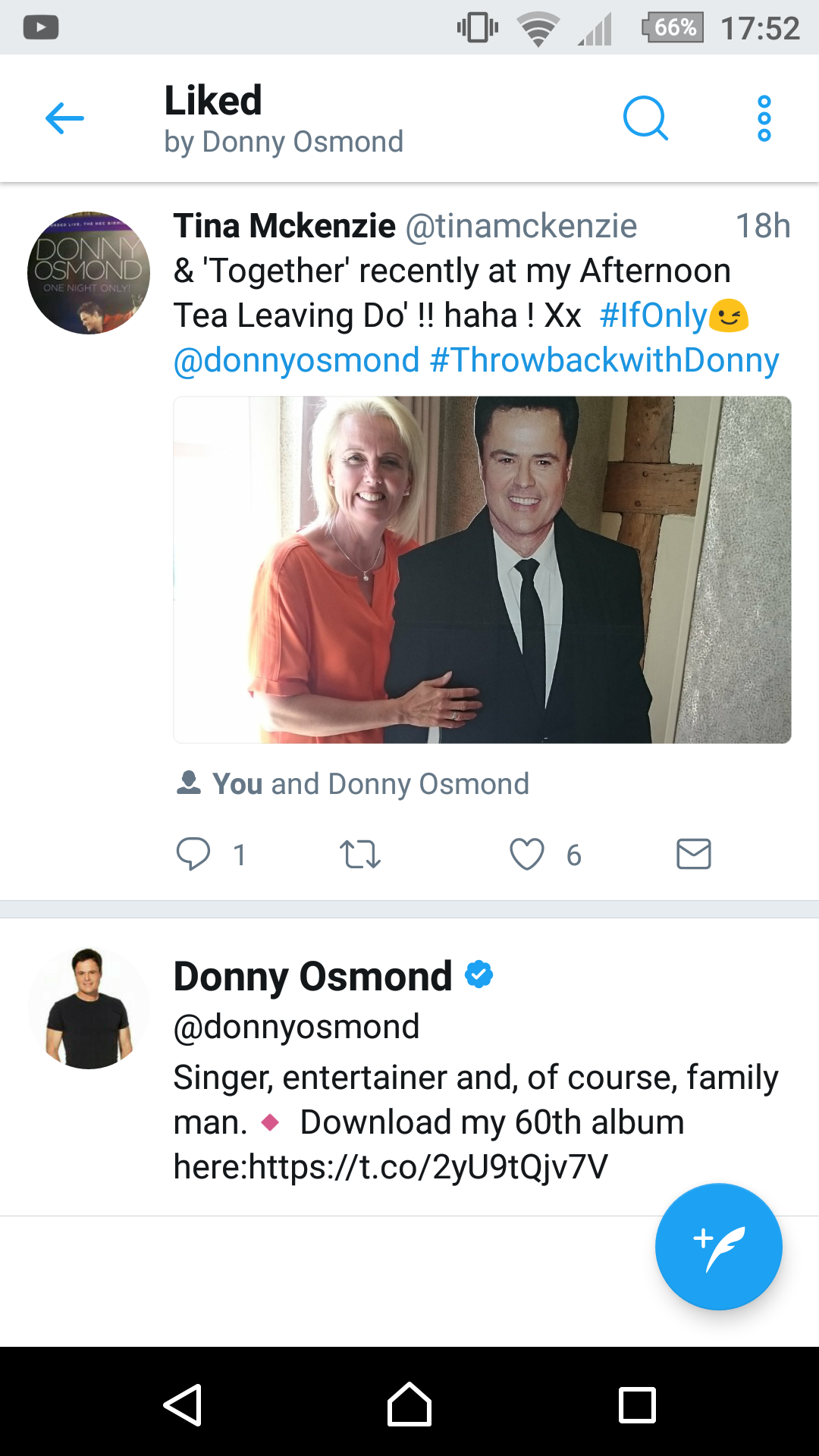Open the #IfOnly hashtag
Screen dimensions: 819x1456
pos(653,315)
